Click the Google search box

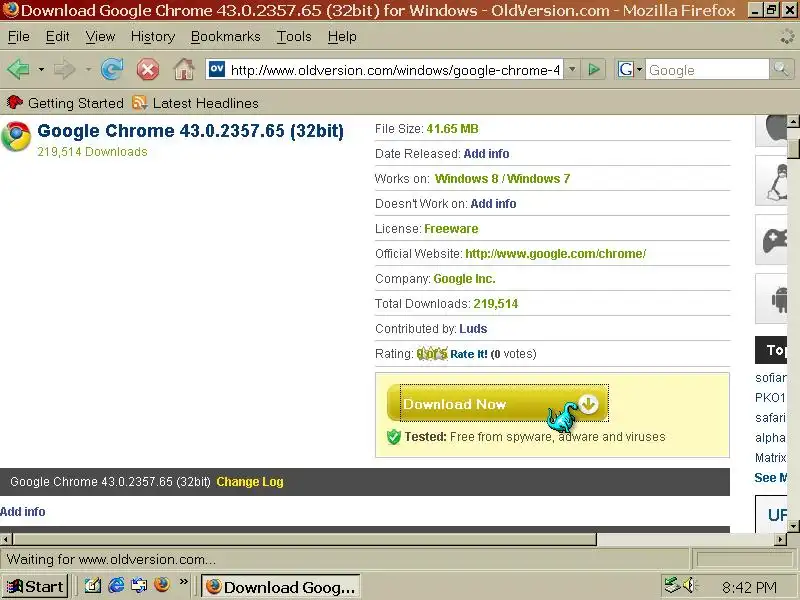pos(707,69)
